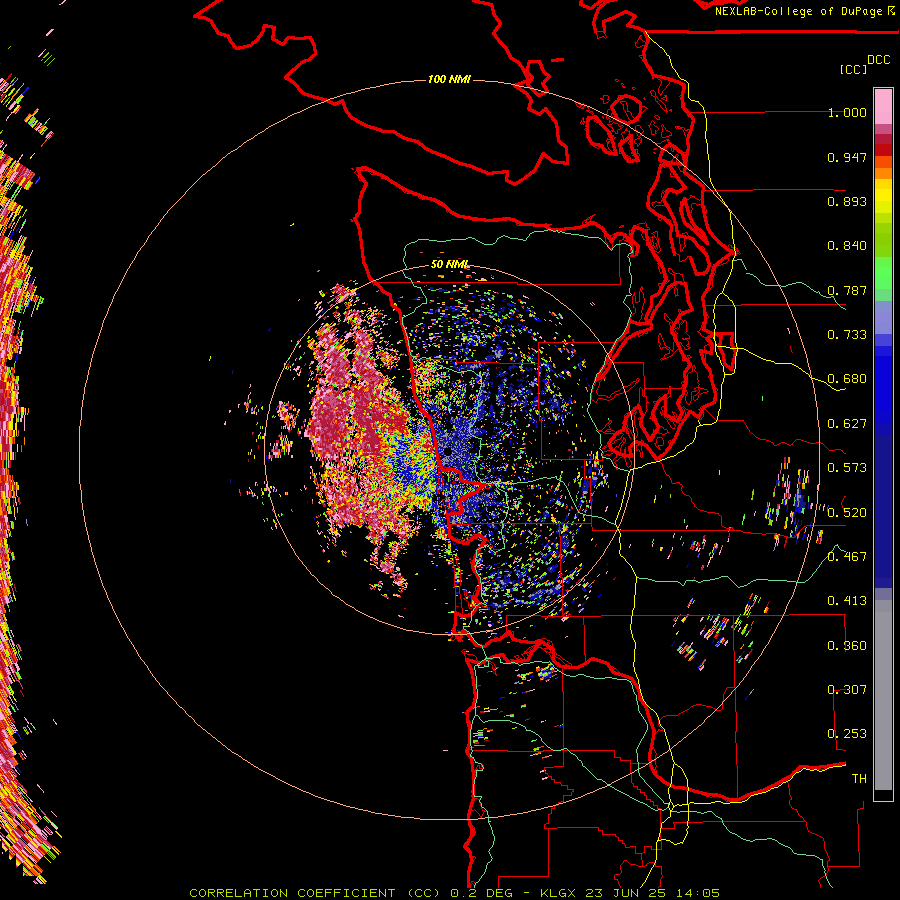Image resolution: width=900 pixels, height=900 pixels.
Task: Select the 0.253 color scale value
Action: [x=847, y=734]
